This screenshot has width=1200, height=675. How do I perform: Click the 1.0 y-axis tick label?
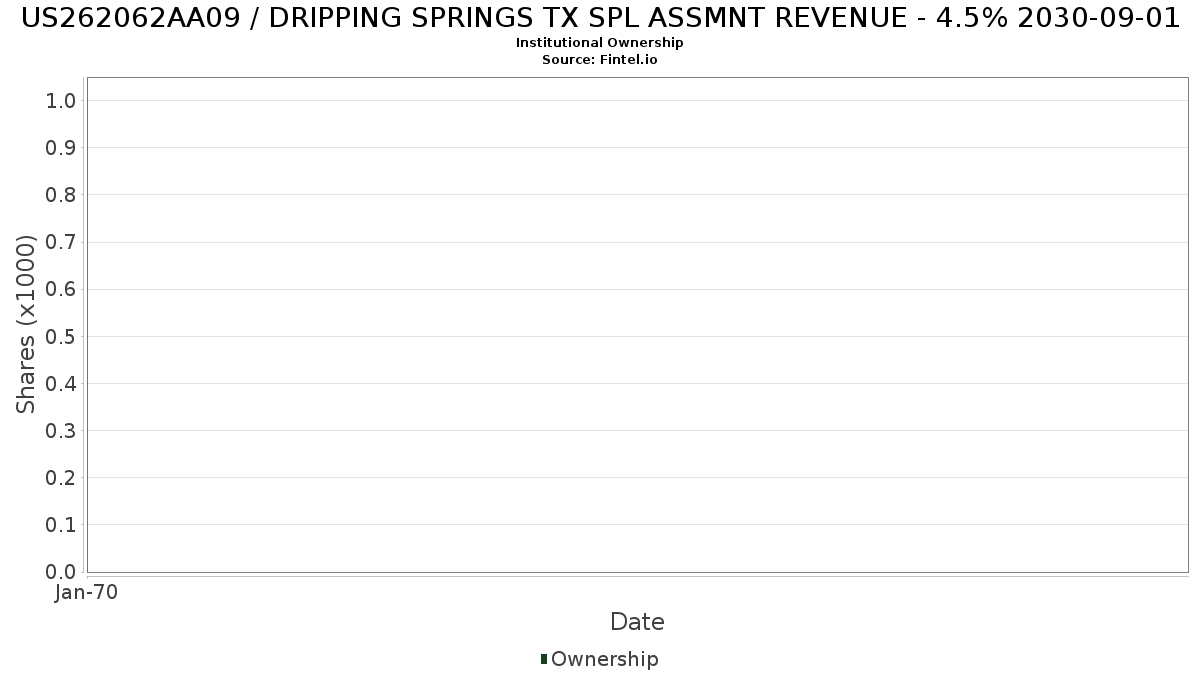pos(60,100)
